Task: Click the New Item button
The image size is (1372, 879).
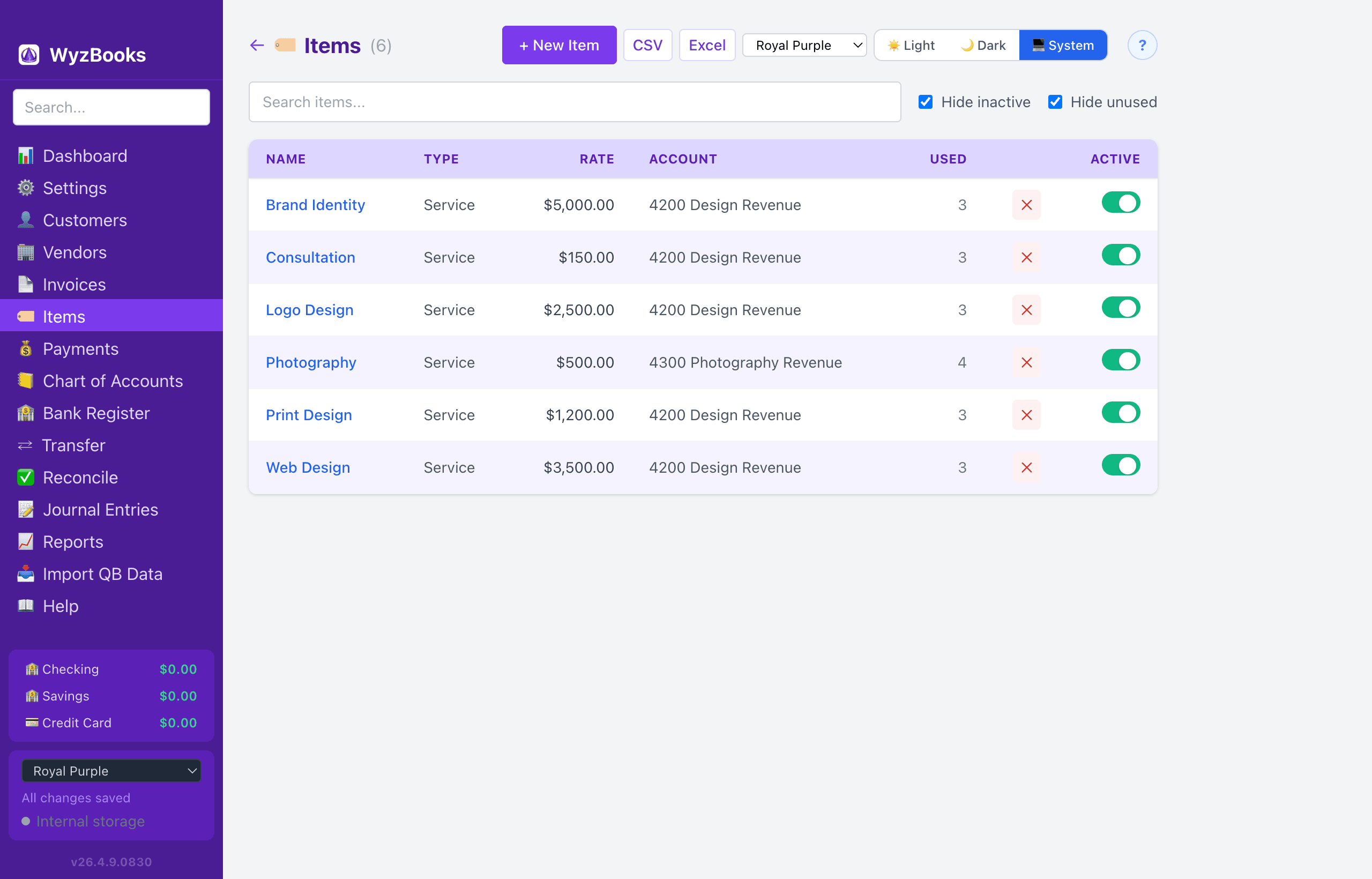Action: tap(559, 45)
